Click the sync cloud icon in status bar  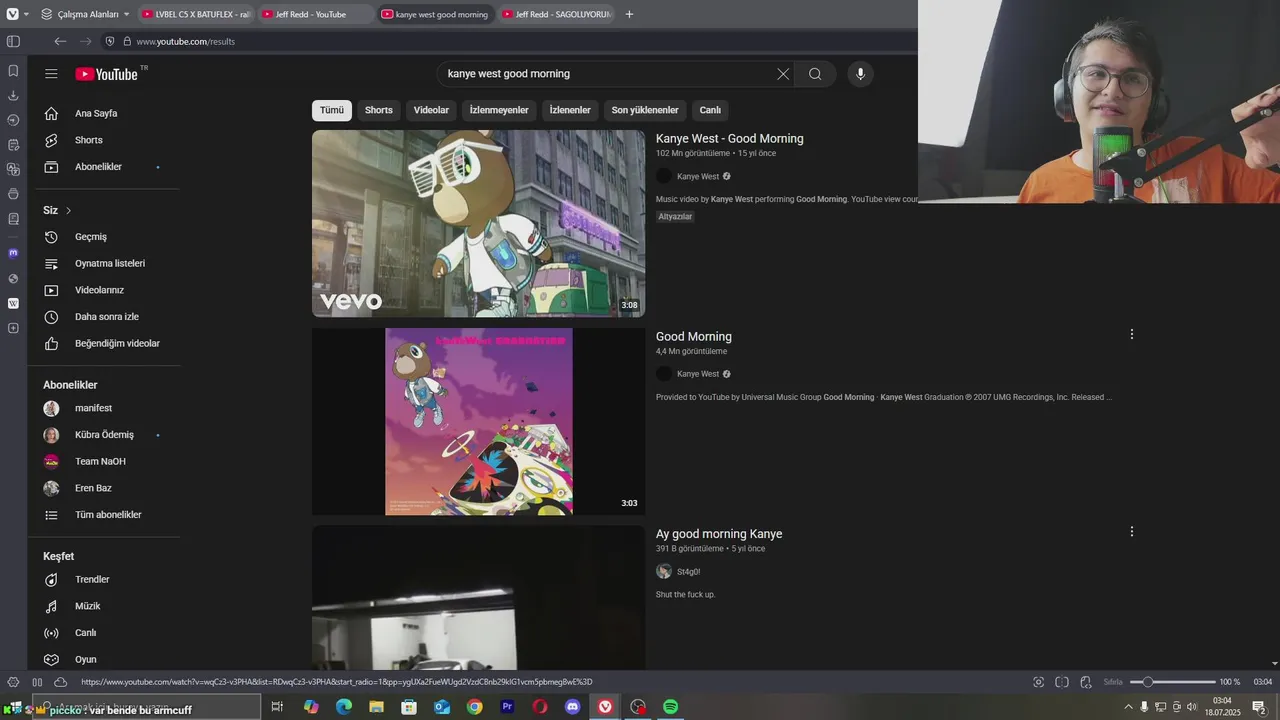60,682
